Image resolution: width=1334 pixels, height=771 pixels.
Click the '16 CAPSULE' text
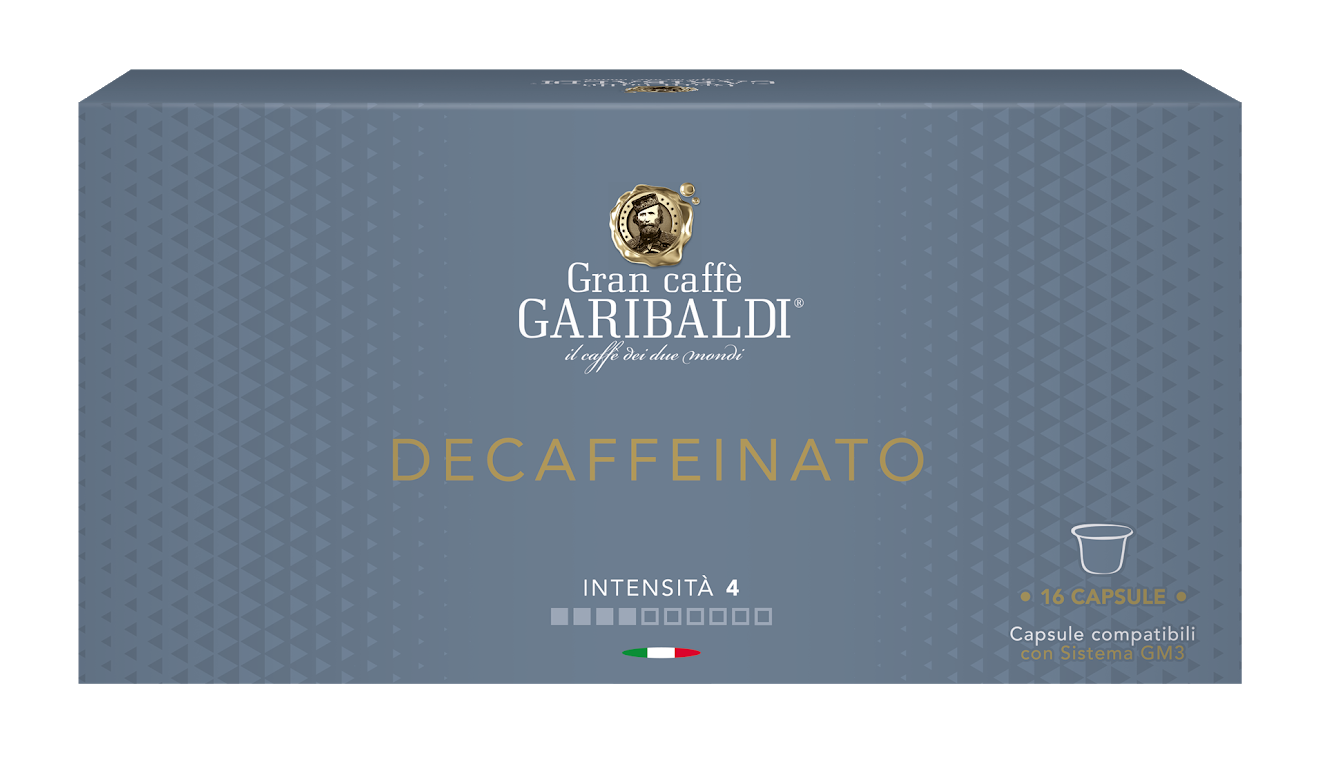pos(1103,597)
